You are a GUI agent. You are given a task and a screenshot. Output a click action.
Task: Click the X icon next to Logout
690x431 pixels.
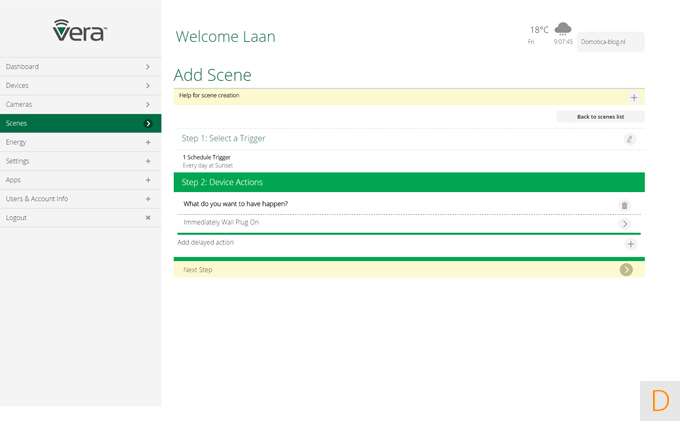tap(148, 218)
